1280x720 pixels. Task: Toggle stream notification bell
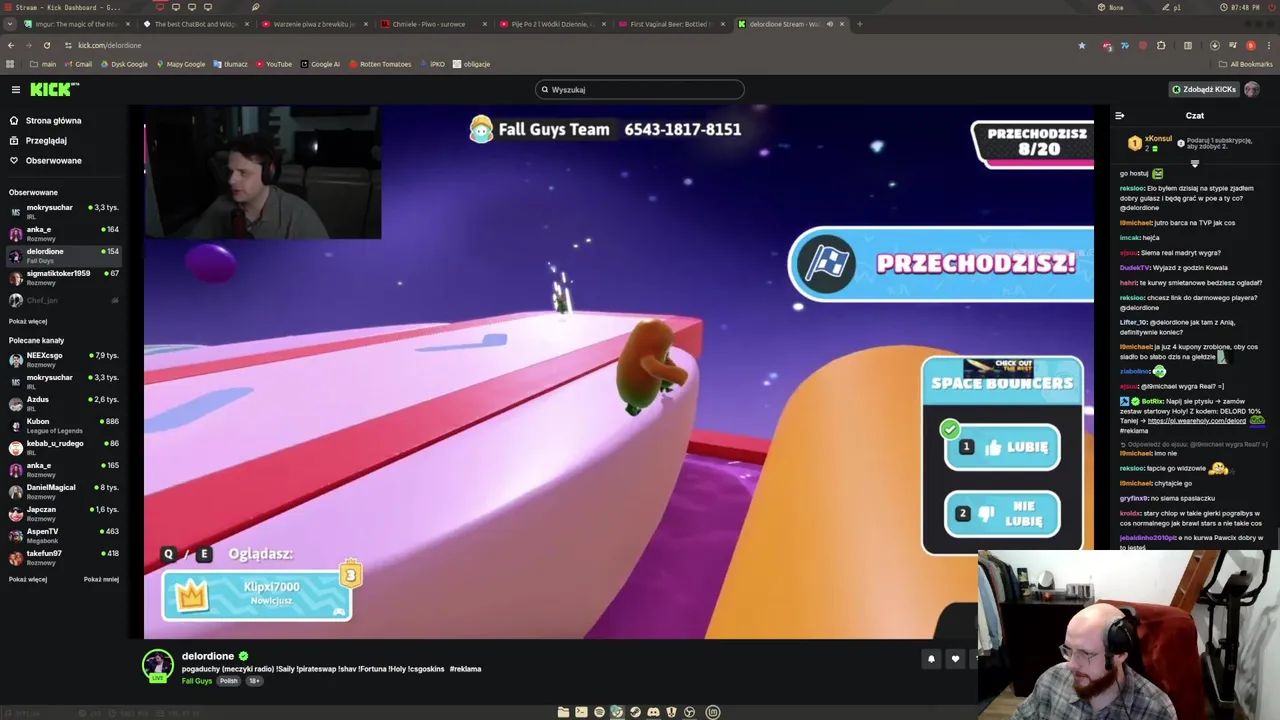tap(931, 659)
